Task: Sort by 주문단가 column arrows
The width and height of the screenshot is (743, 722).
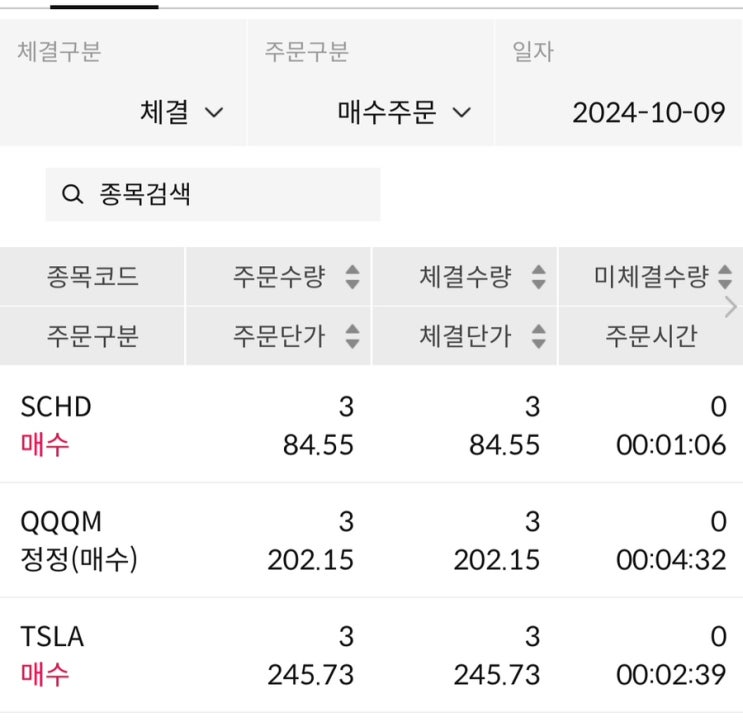Action: [352, 336]
